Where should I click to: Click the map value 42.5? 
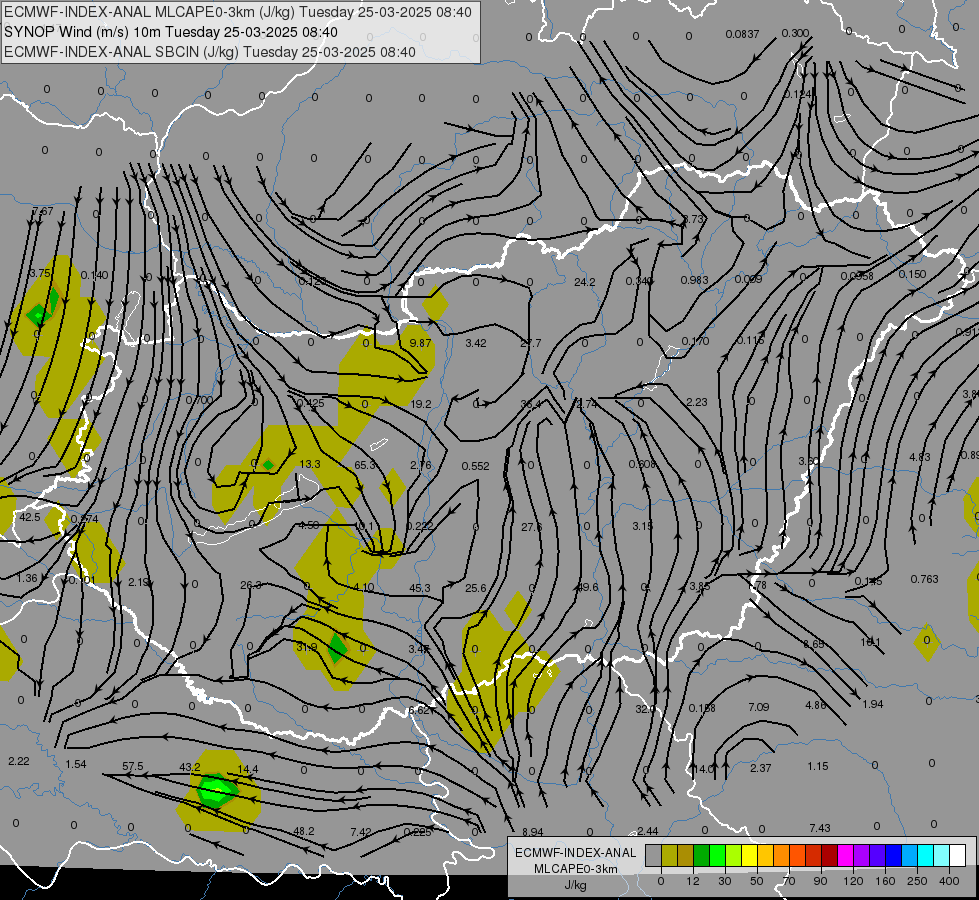pos(30,517)
